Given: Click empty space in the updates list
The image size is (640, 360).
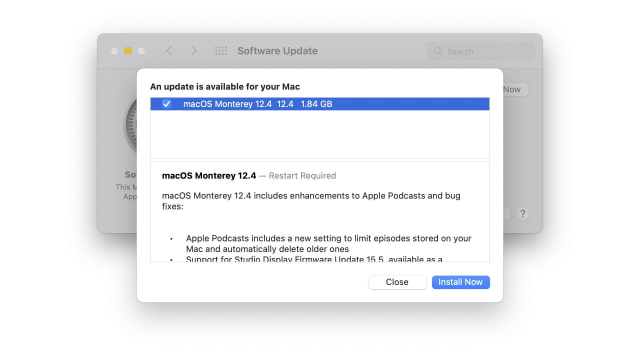Looking at the screenshot, I should tap(320, 134).
